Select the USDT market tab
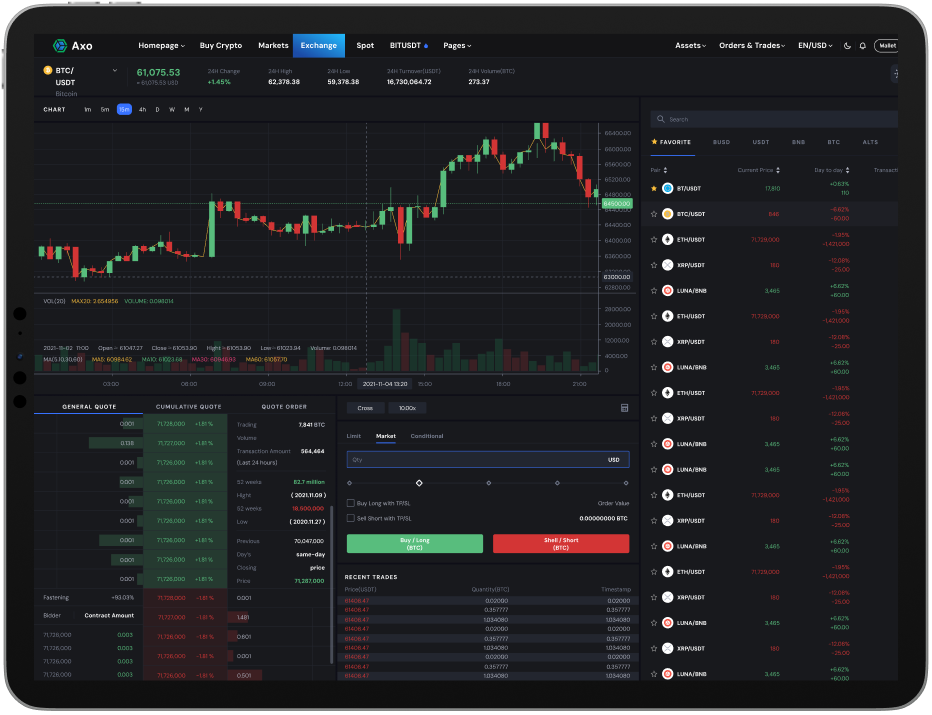Viewport: 932px width, 715px height. [761, 142]
